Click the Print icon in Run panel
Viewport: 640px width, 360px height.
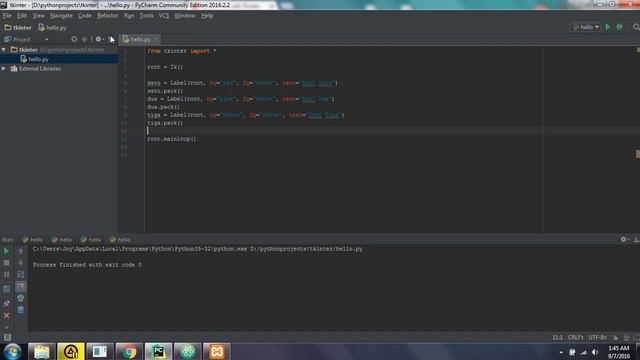(20, 298)
